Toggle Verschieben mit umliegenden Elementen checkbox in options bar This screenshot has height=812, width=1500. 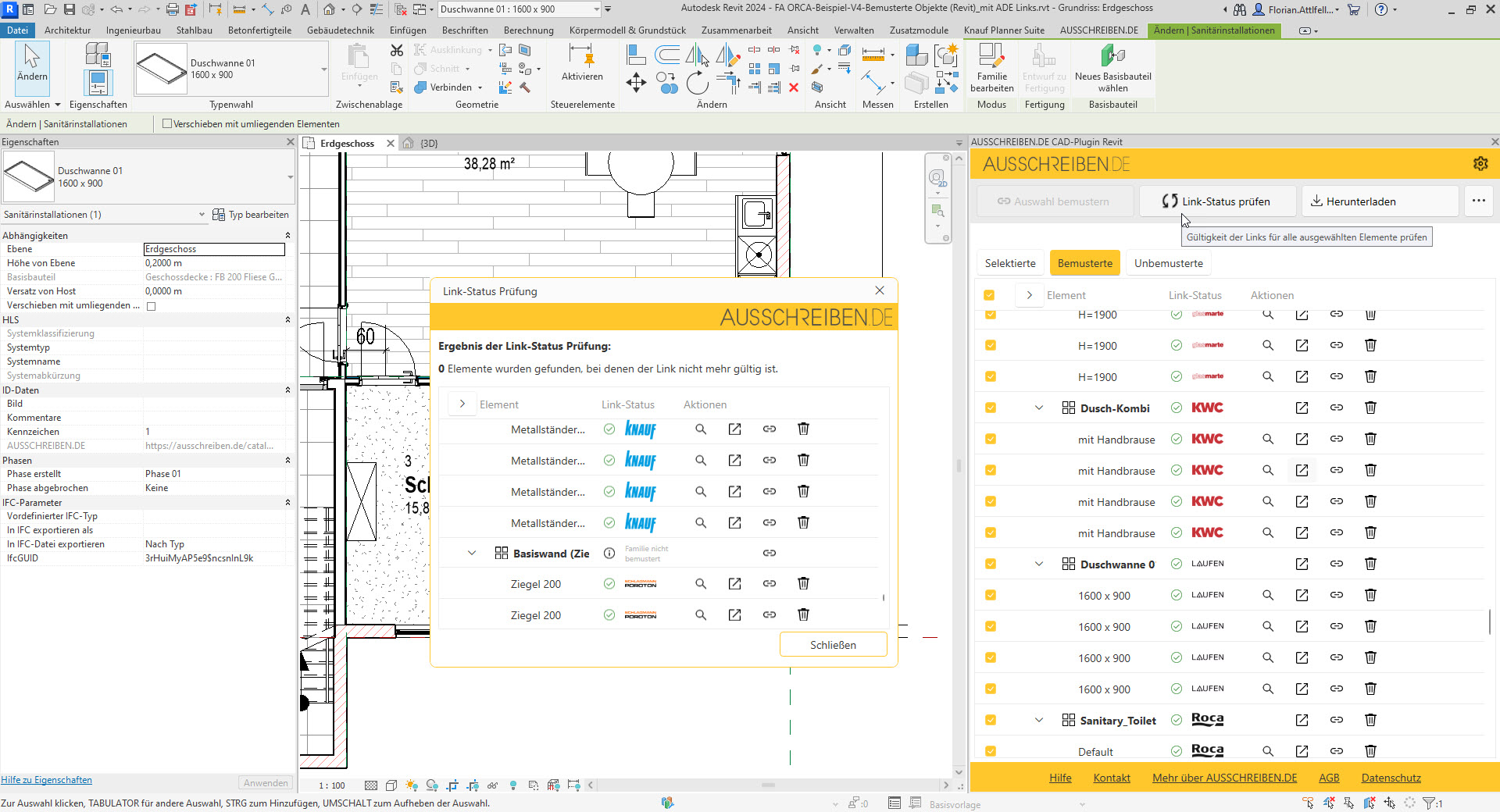coord(167,124)
